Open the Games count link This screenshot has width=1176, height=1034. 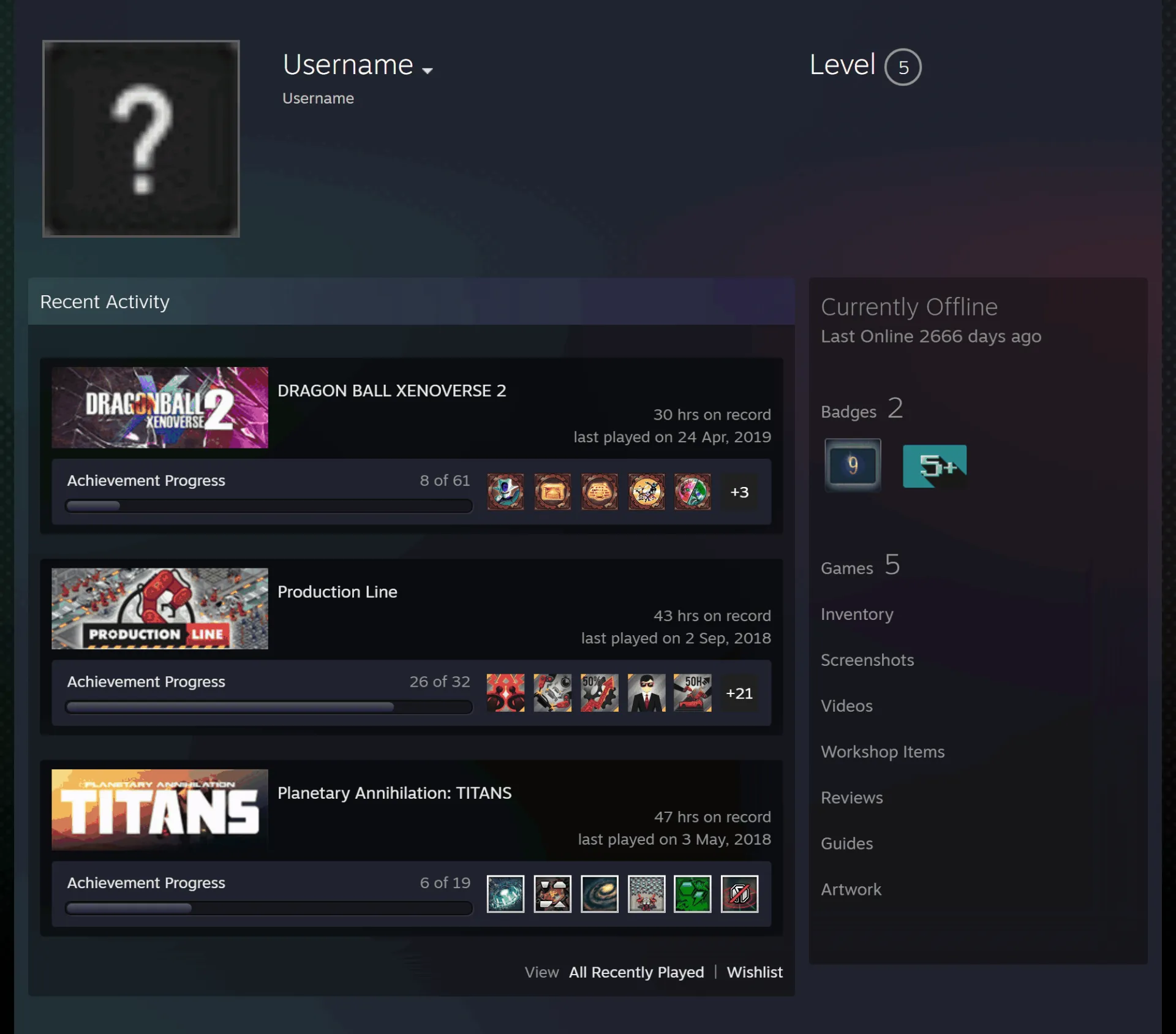point(860,565)
